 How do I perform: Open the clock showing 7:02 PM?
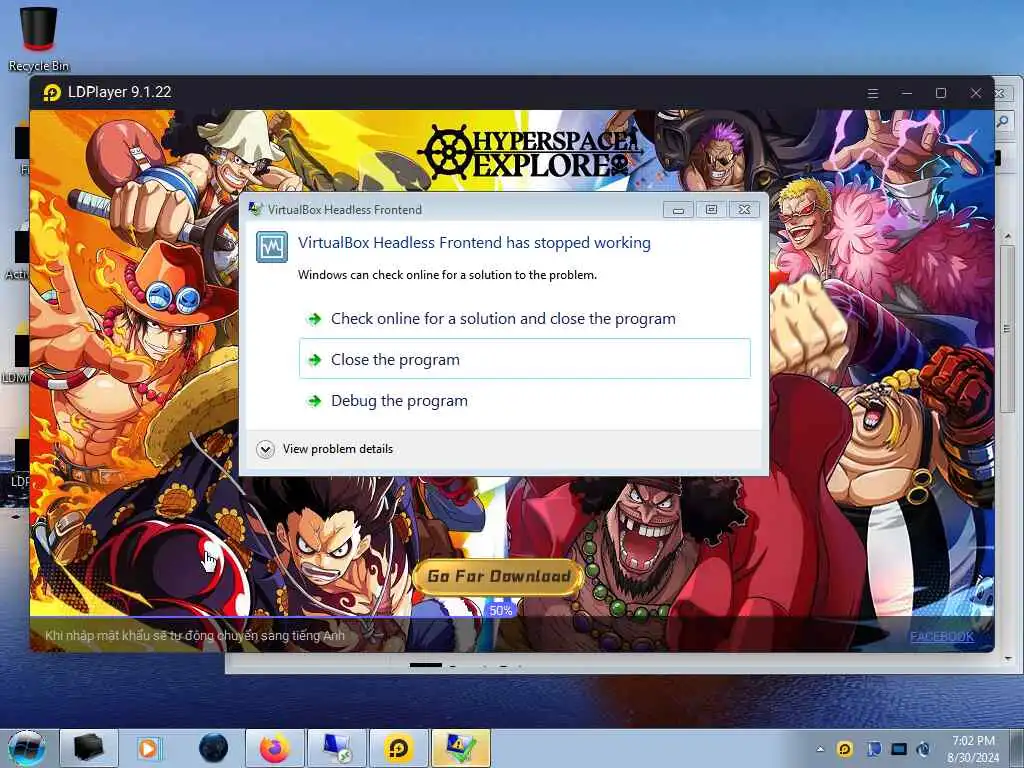pos(973,749)
